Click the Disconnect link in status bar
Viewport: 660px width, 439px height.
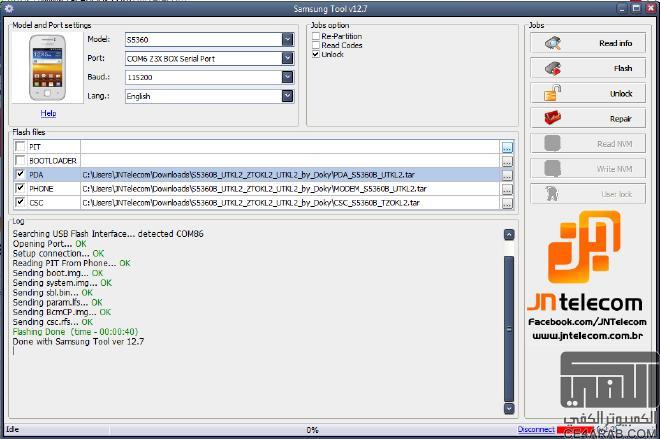(536, 429)
